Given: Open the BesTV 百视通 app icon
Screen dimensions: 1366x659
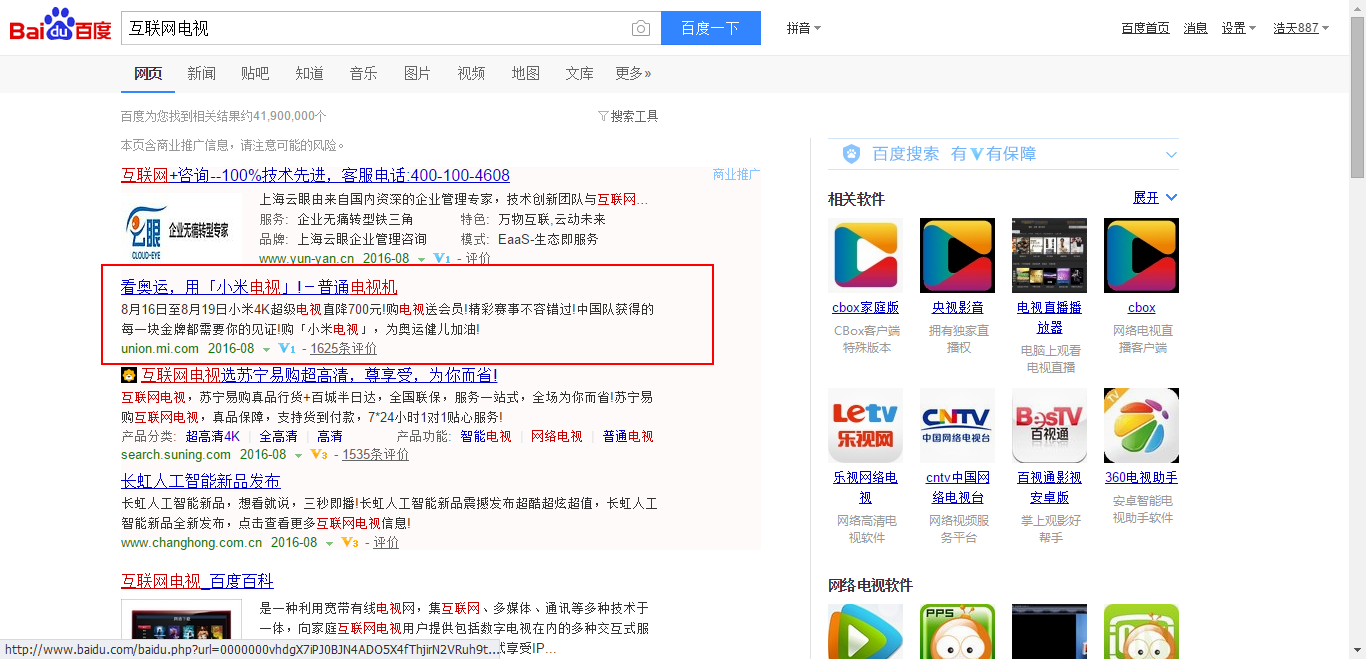Looking at the screenshot, I should click(1049, 425).
